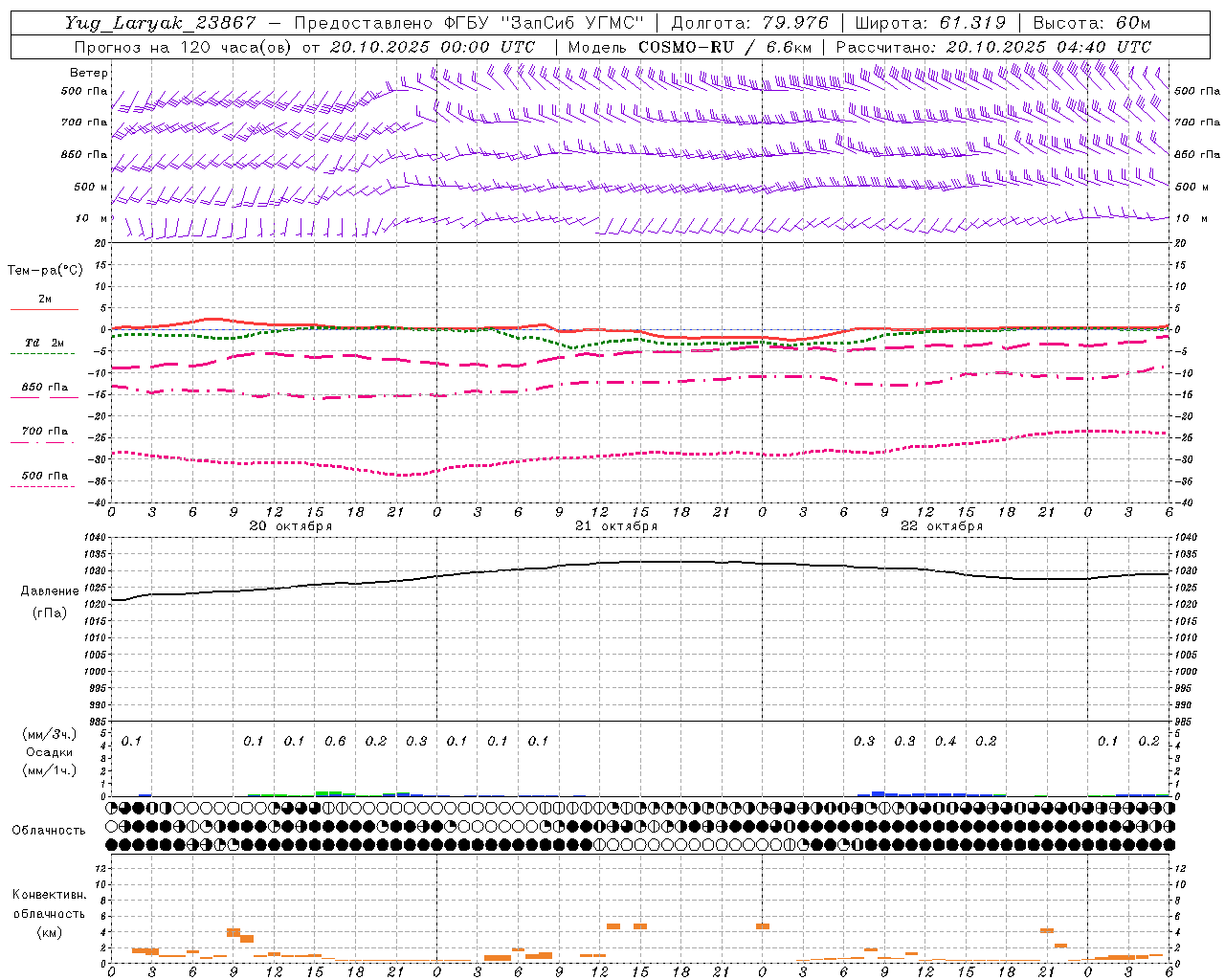Click the station name Yug_Laryak_23867
The image size is (1225, 980).
[x=161, y=24]
